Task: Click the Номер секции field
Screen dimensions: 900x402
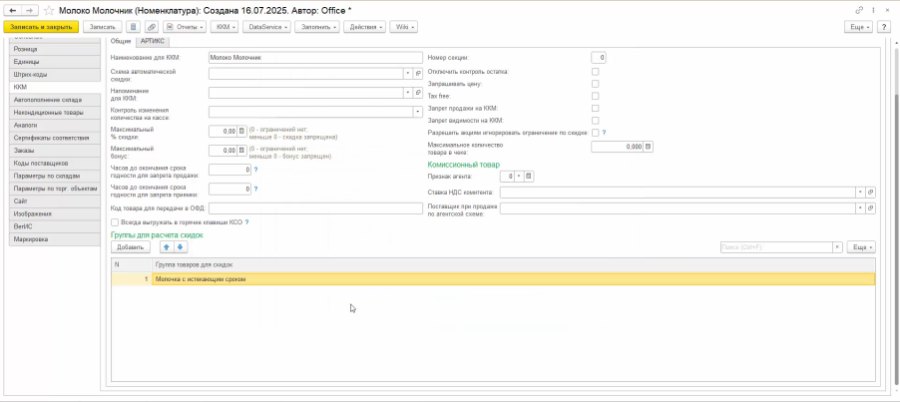Action: coord(599,57)
